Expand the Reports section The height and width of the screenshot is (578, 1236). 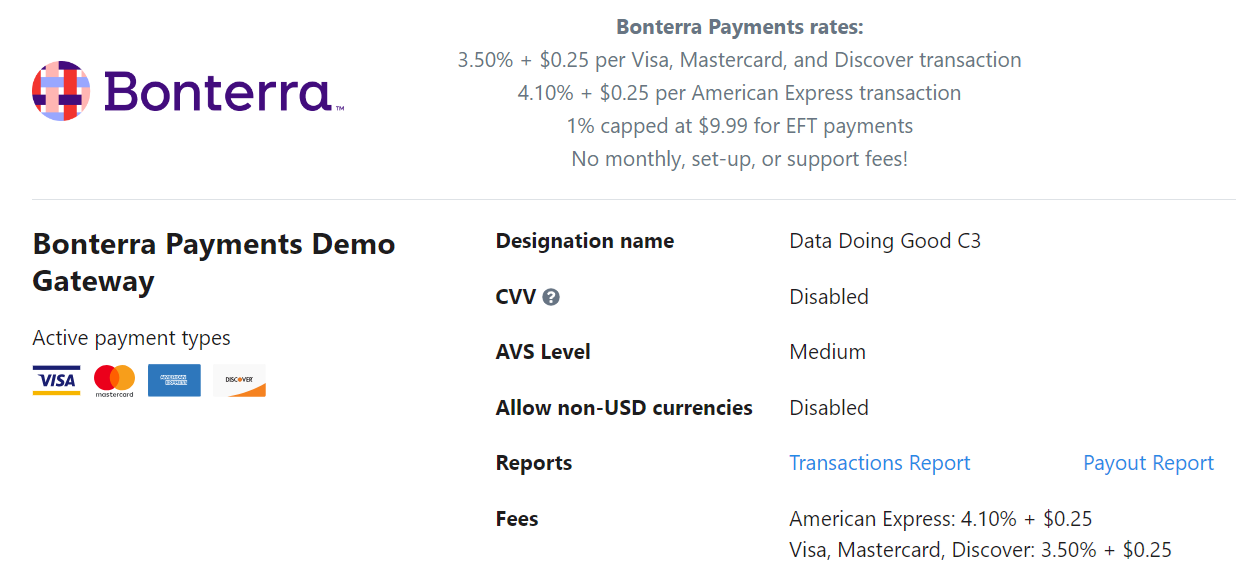(533, 462)
